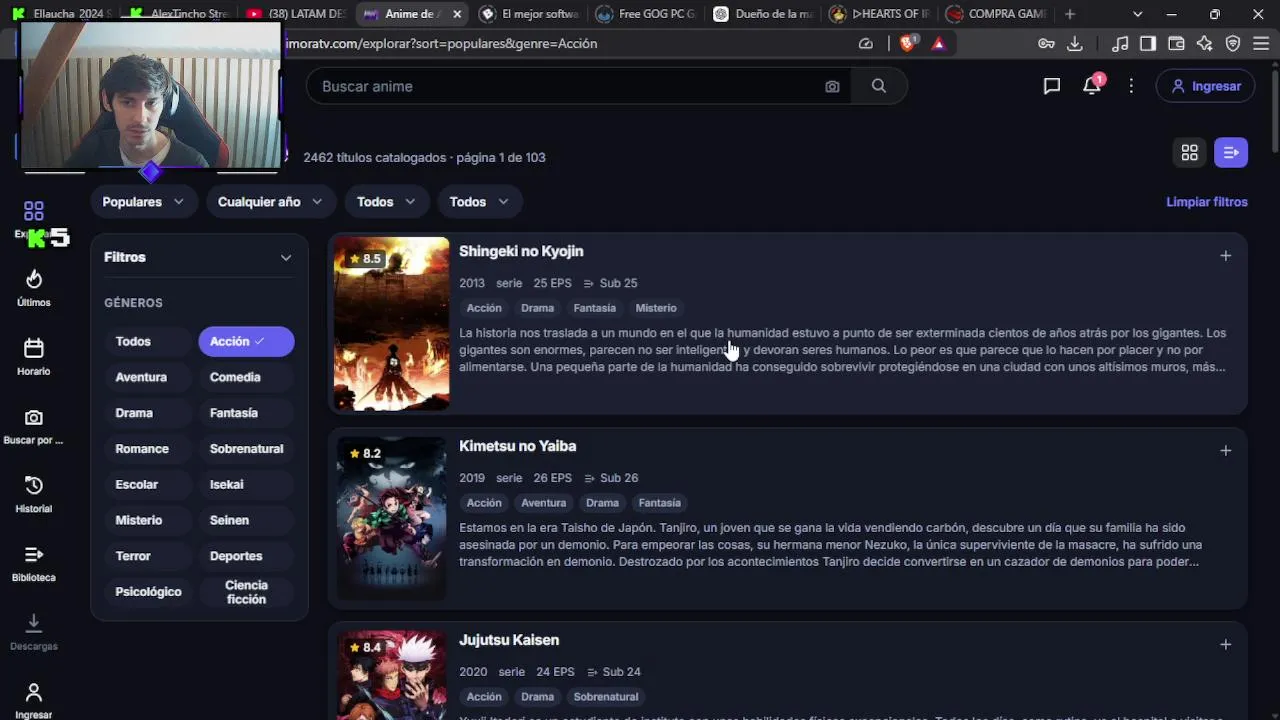Open the chat messages icon
This screenshot has height=720, width=1280.
tap(1051, 86)
